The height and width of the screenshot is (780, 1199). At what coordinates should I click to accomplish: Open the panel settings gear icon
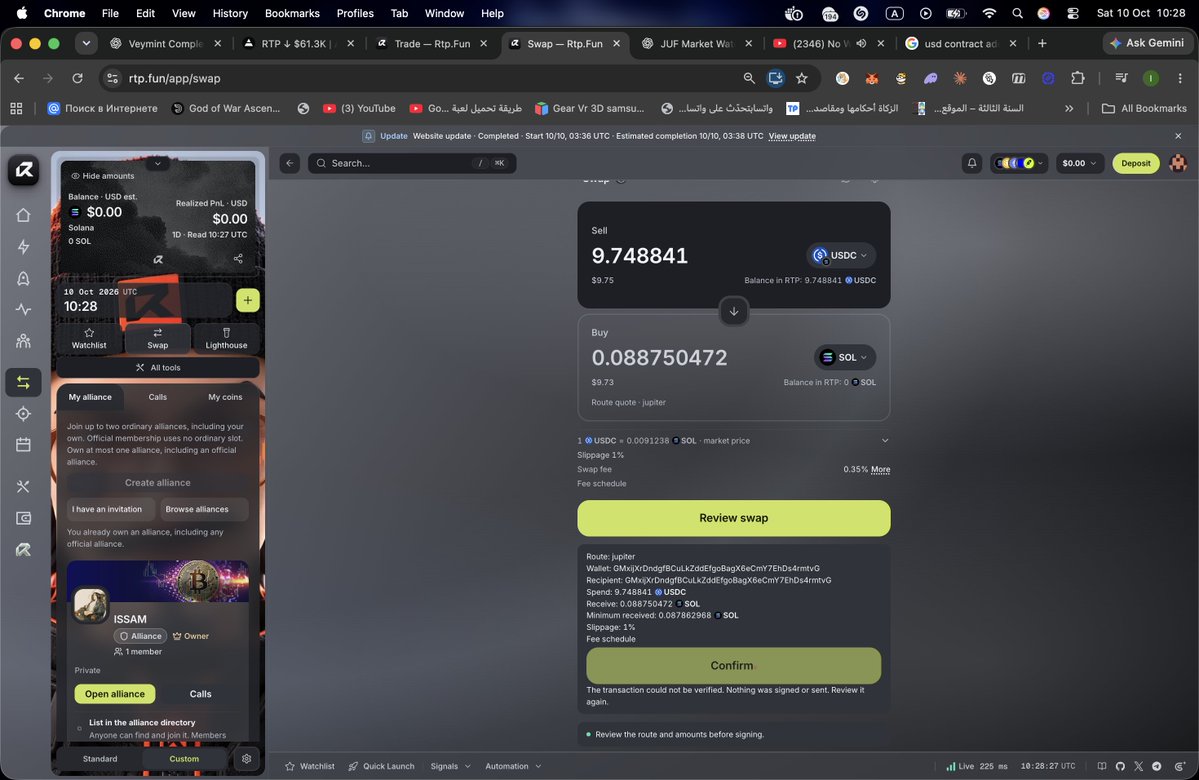[x=246, y=759]
